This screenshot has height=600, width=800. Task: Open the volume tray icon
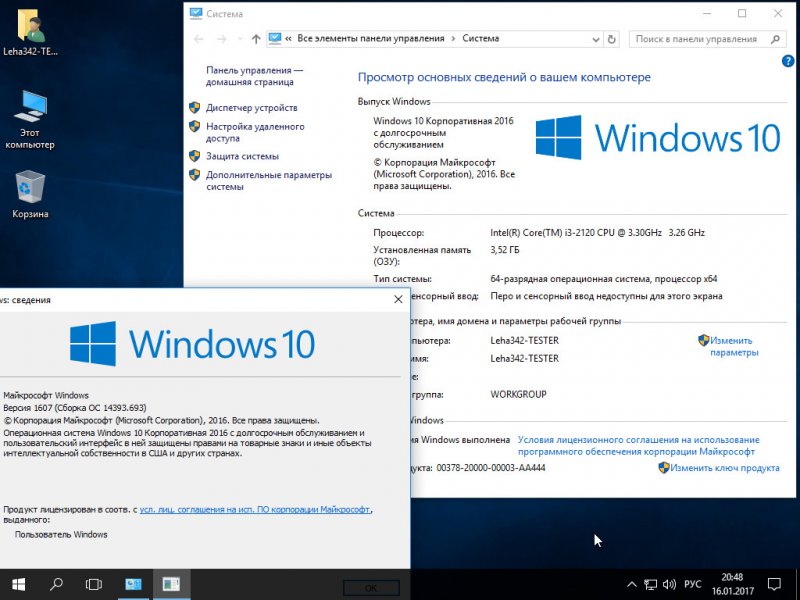tap(669, 585)
